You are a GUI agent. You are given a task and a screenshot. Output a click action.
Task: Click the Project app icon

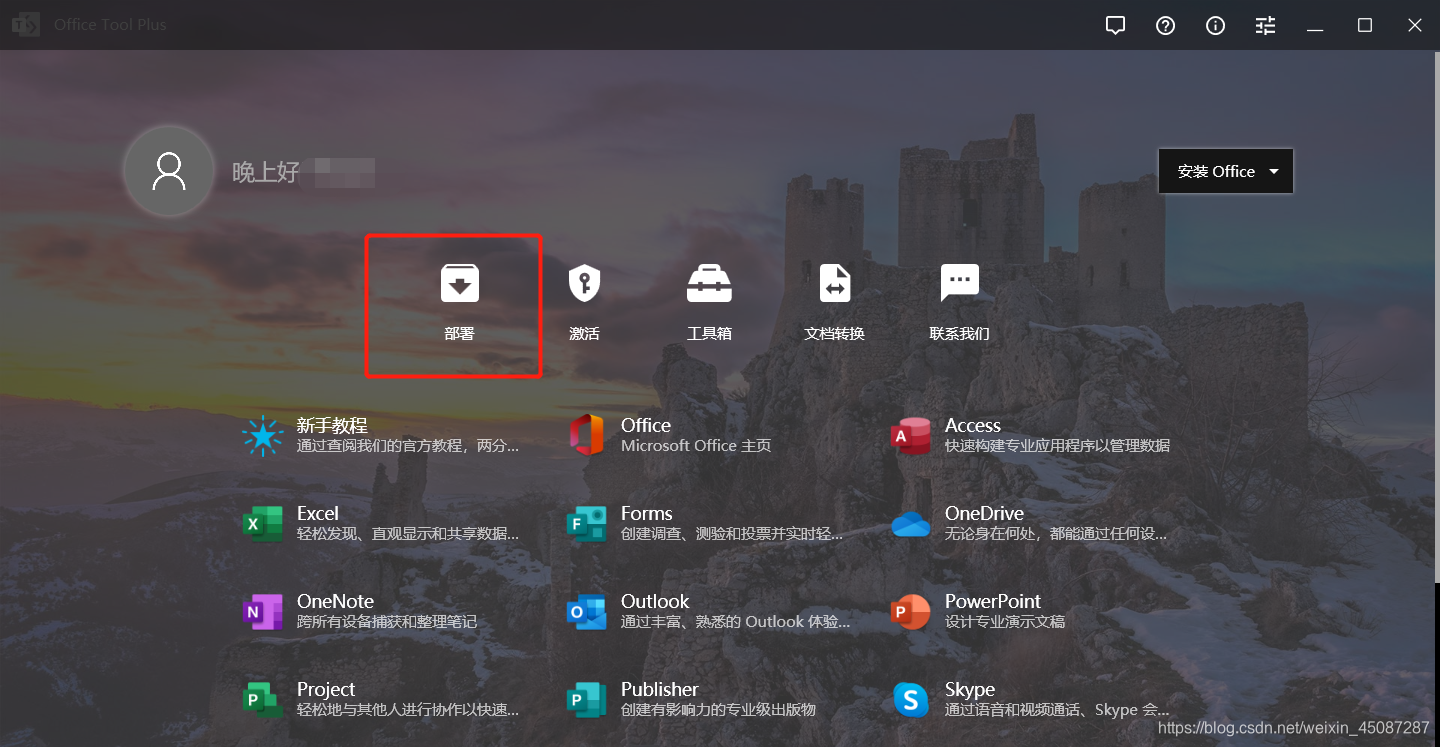263,700
